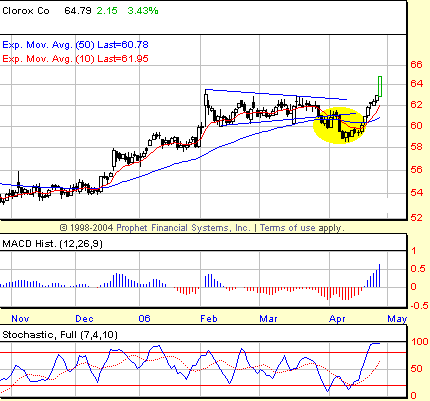The height and width of the screenshot is (401, 430).
Task: Open the Prophet Financial Systems, Inc. link
Action: (x=183, y=228)
